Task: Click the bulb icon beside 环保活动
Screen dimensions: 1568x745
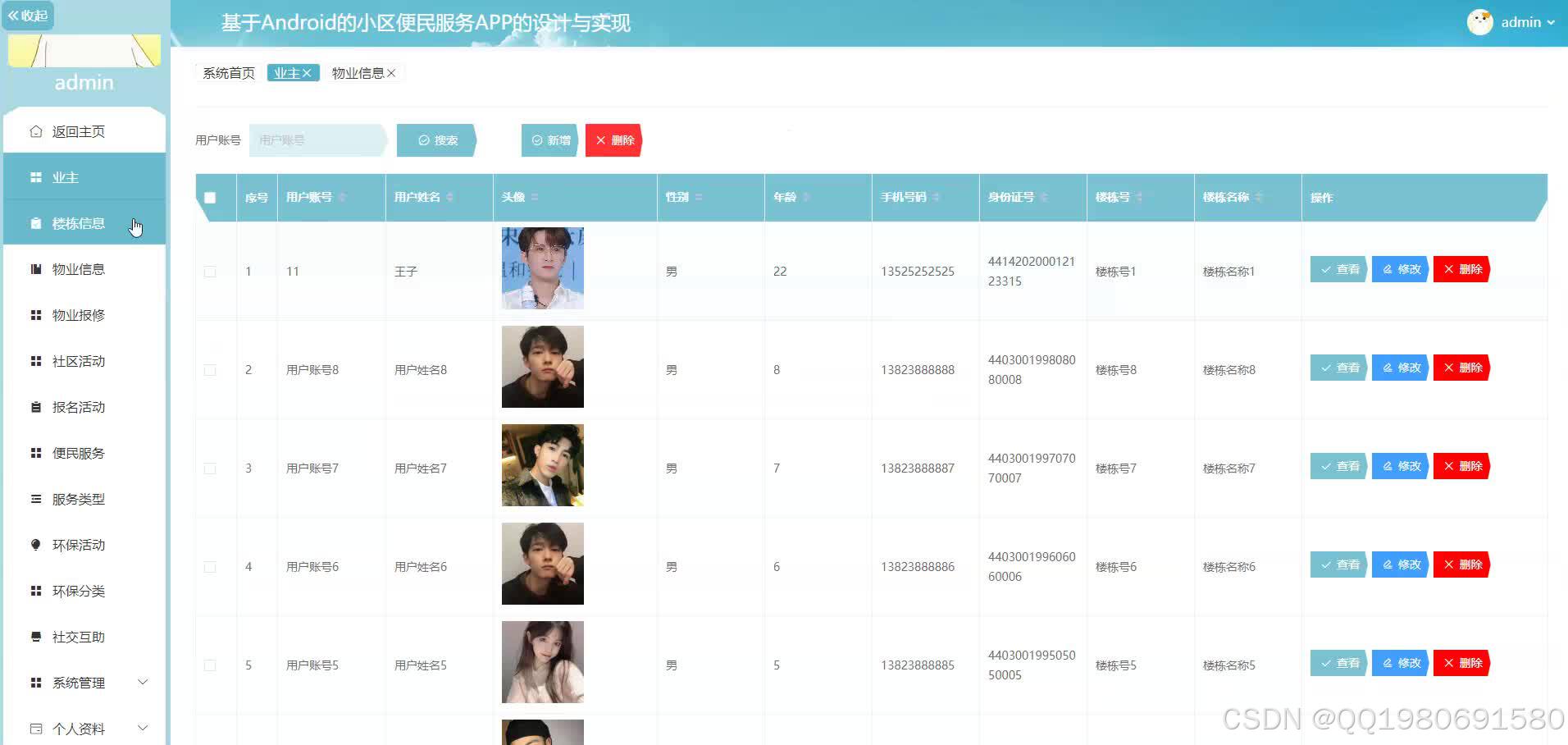Action: pos(35,545)
